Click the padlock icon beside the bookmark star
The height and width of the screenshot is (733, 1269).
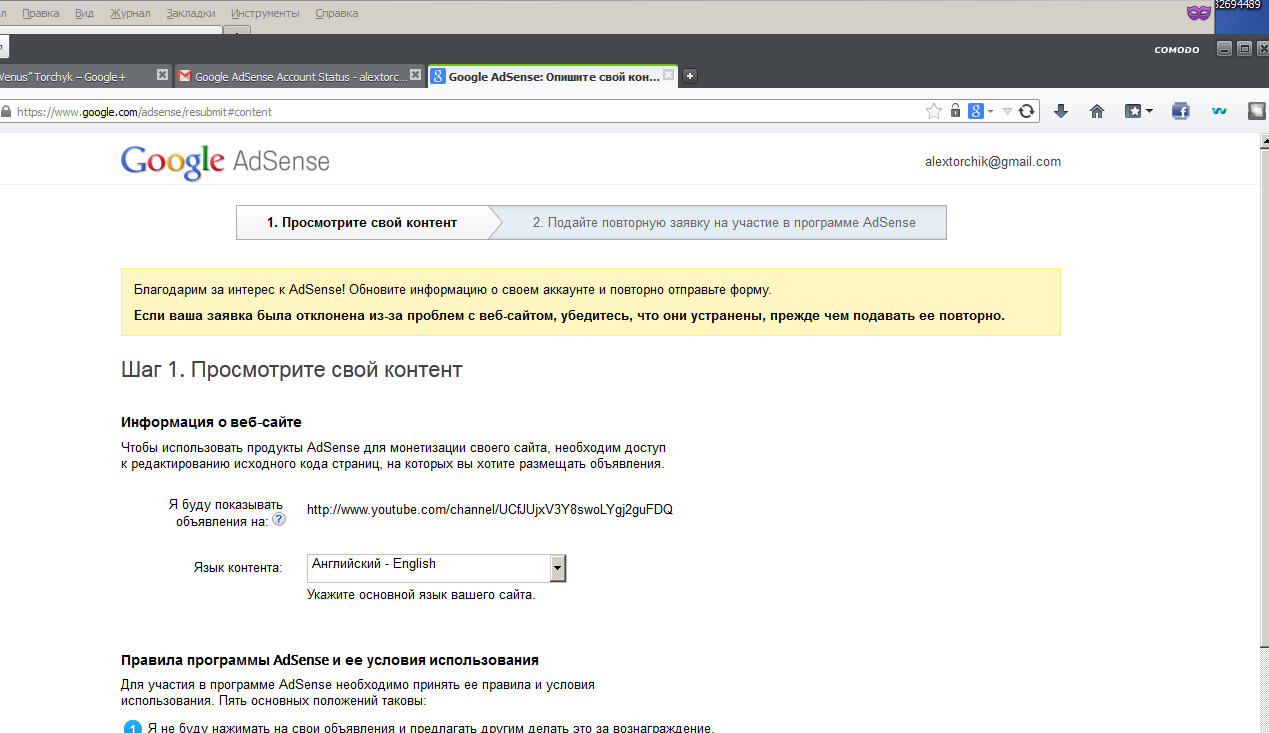click(x=955, y=111)
